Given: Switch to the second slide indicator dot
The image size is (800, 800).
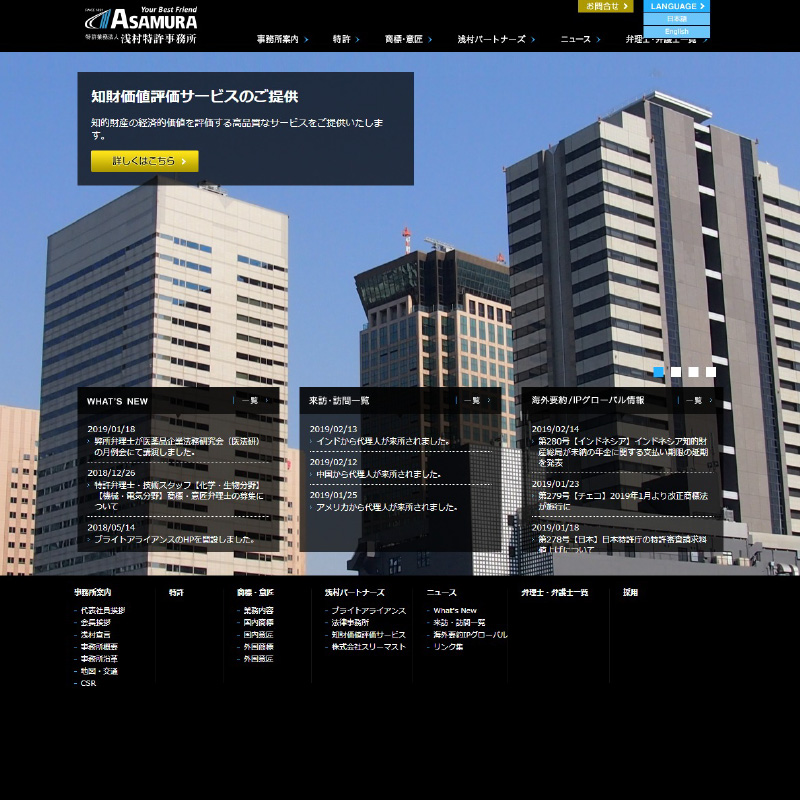Looking at the screenshot, I should [676, 372].
